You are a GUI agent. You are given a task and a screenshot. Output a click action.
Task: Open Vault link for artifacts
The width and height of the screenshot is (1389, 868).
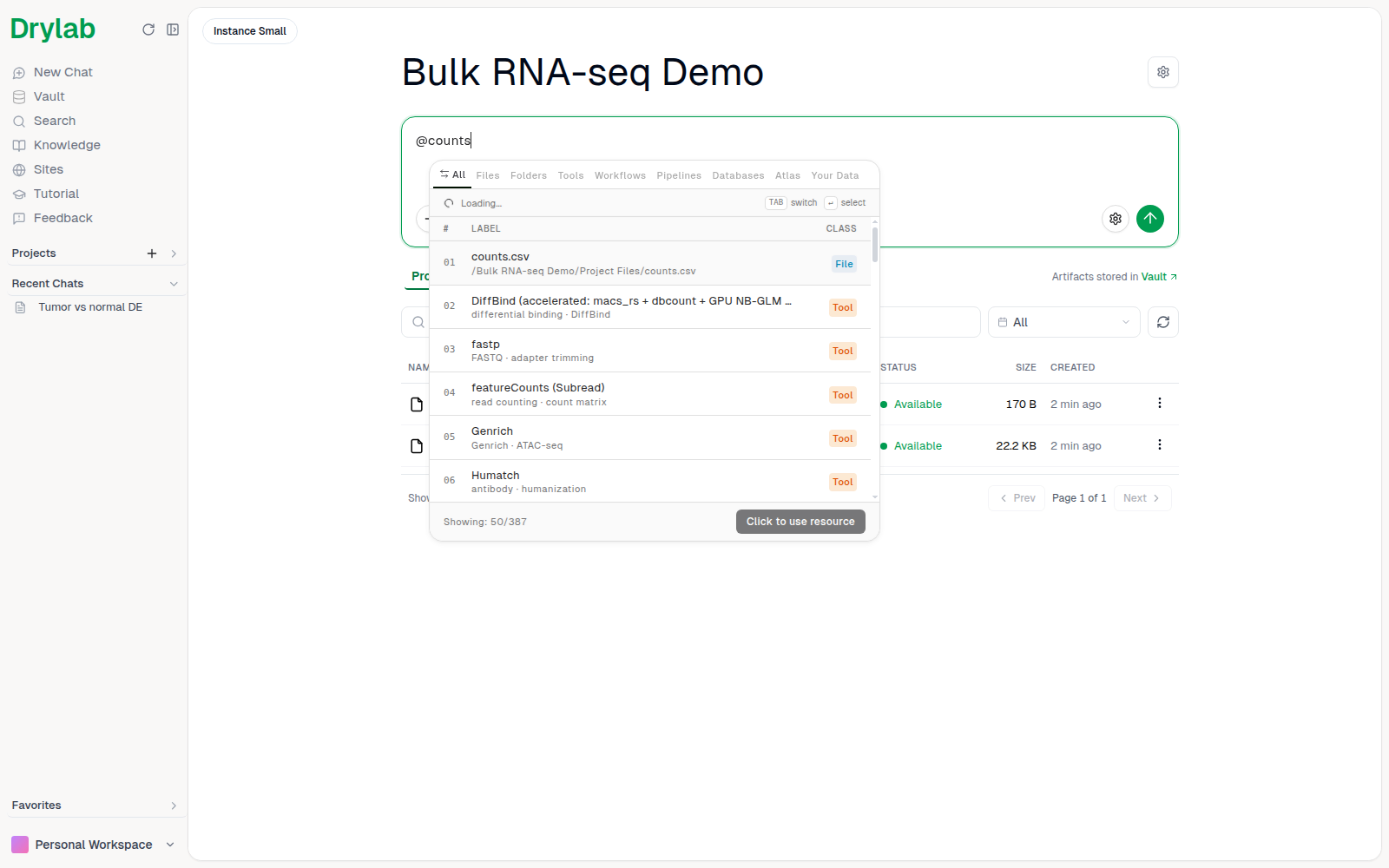point(1159,277)
